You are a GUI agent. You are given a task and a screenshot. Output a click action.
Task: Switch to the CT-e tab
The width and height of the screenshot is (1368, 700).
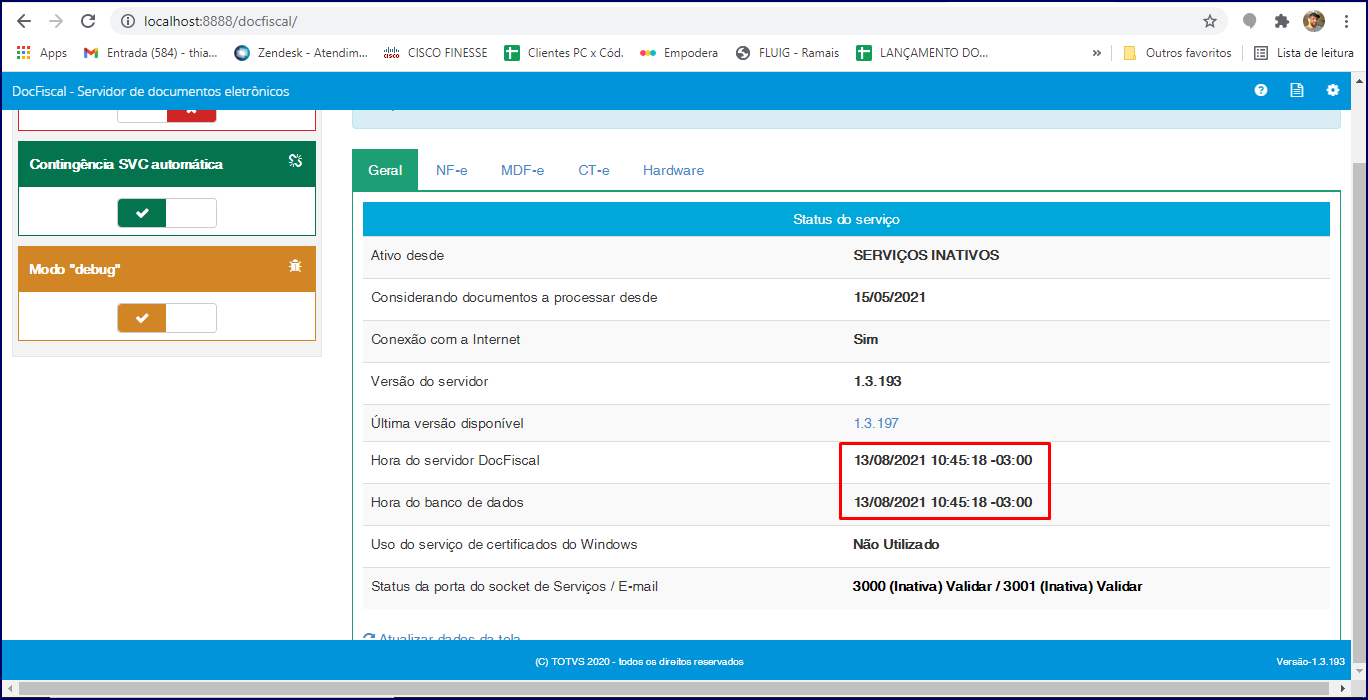click(594, 170)
